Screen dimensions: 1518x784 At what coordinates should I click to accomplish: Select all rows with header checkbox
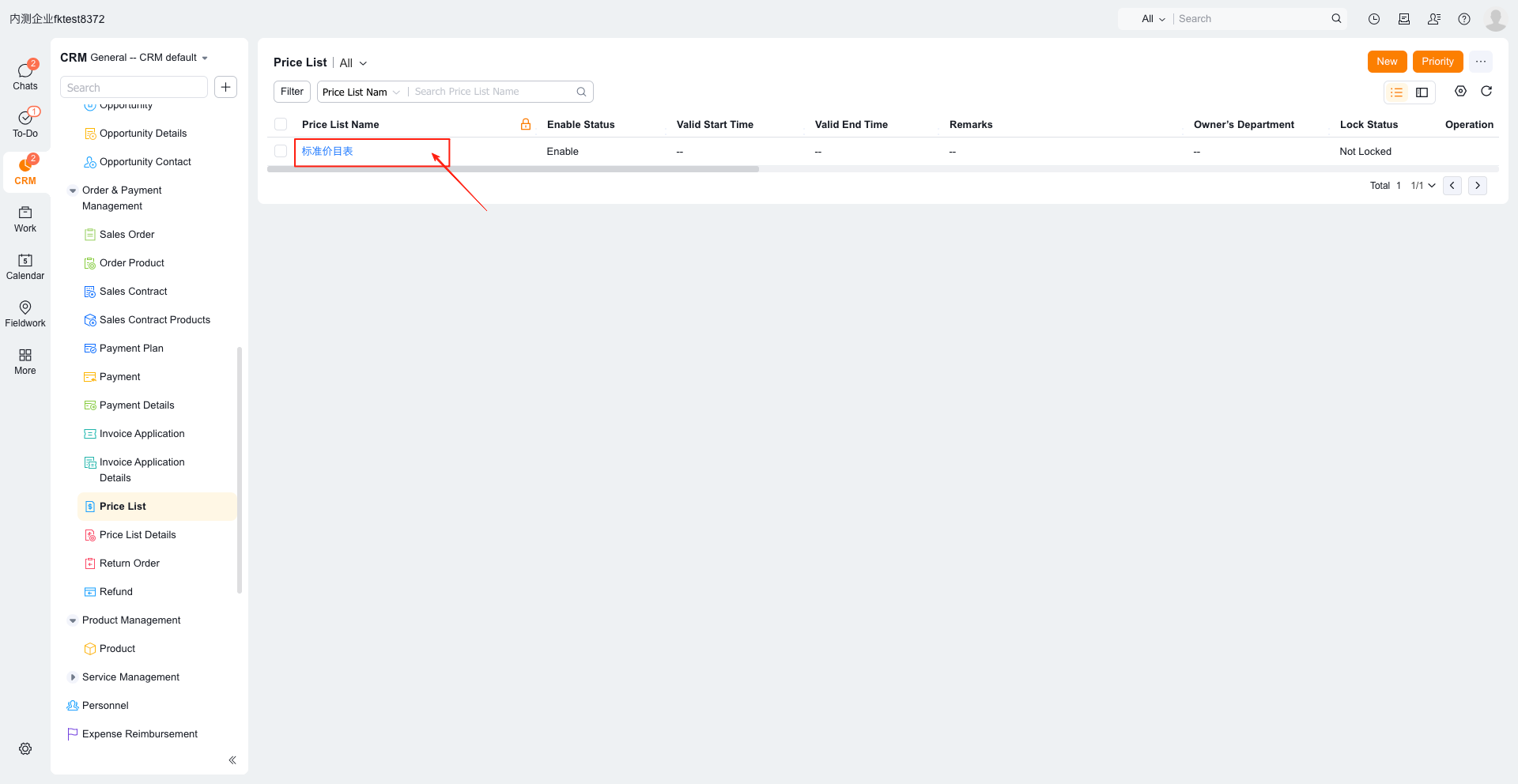click(x=281, y=124)
